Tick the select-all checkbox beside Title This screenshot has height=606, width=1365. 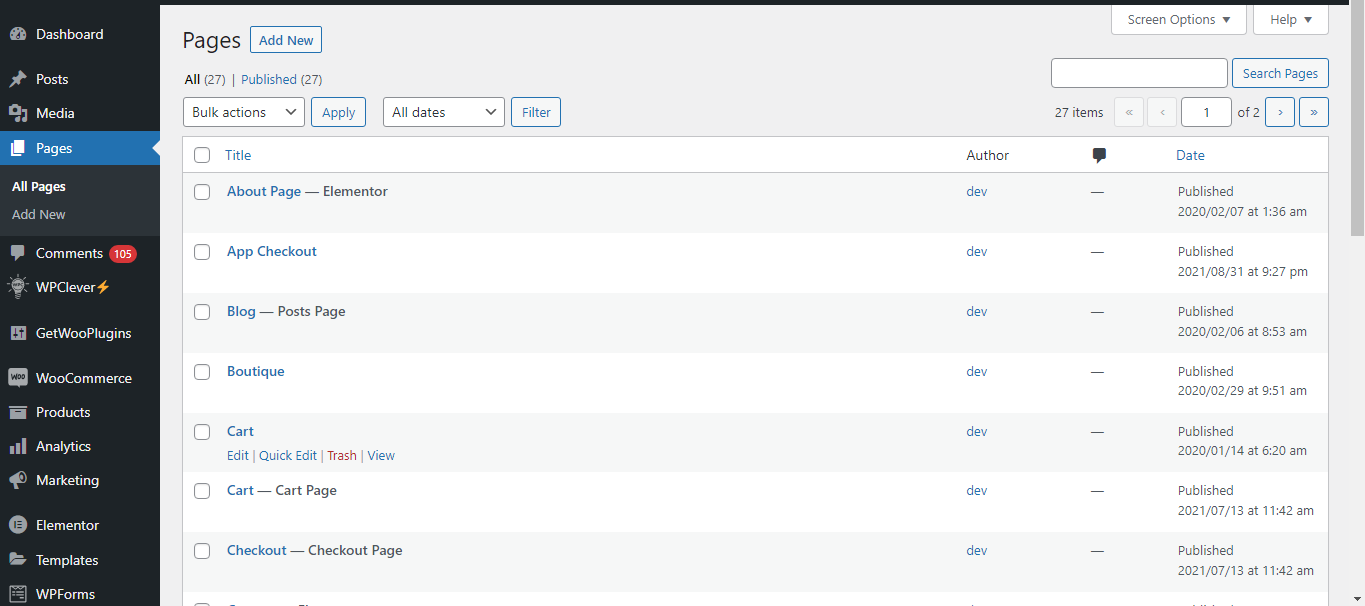[x=202, y=155]
